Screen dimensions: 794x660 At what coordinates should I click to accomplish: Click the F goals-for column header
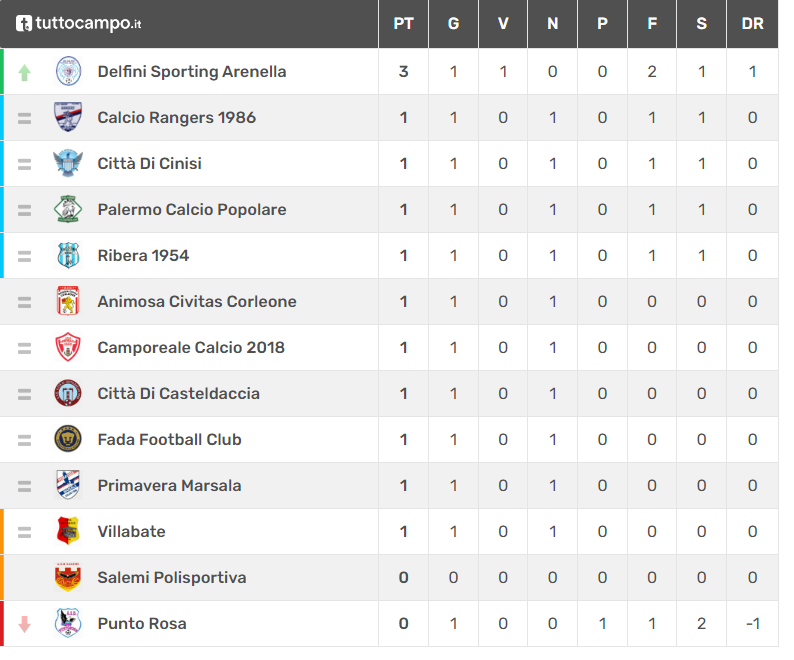[x=652, y=24]
